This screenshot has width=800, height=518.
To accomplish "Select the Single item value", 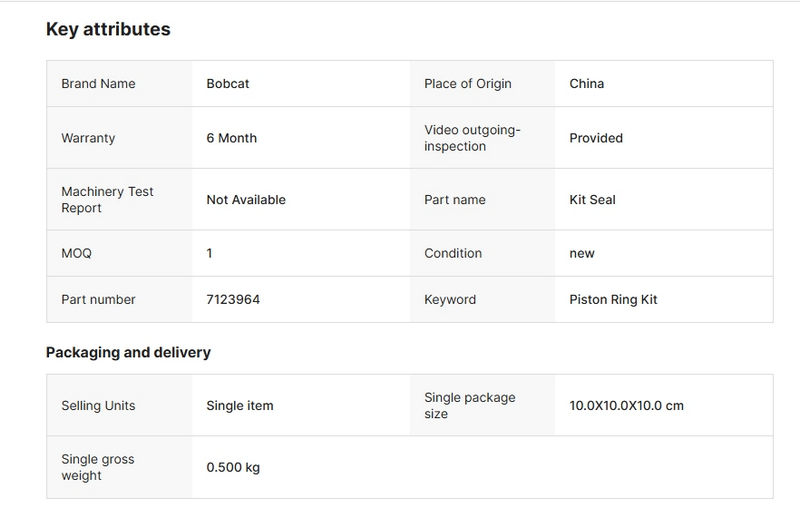I will (x=239, y=406).
